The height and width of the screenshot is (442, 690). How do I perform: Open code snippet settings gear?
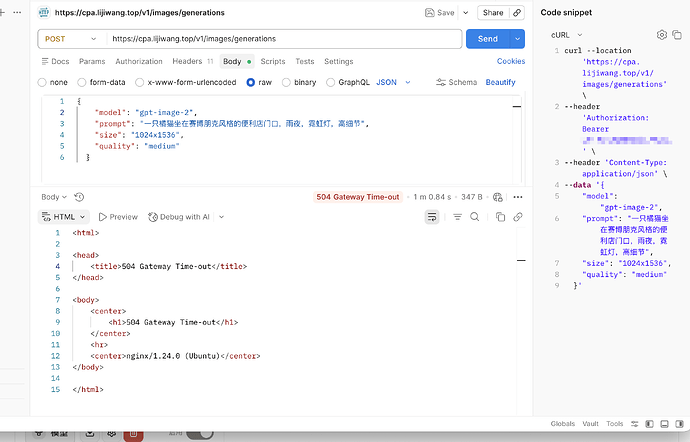pyautogui.click(x=661, y=35)
